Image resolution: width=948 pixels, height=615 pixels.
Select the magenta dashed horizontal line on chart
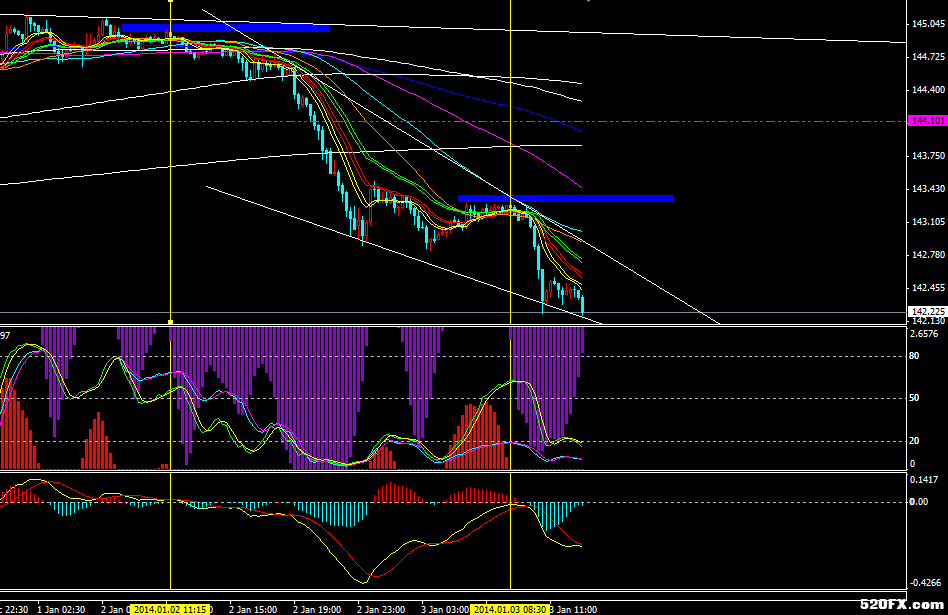coord(453,121)
